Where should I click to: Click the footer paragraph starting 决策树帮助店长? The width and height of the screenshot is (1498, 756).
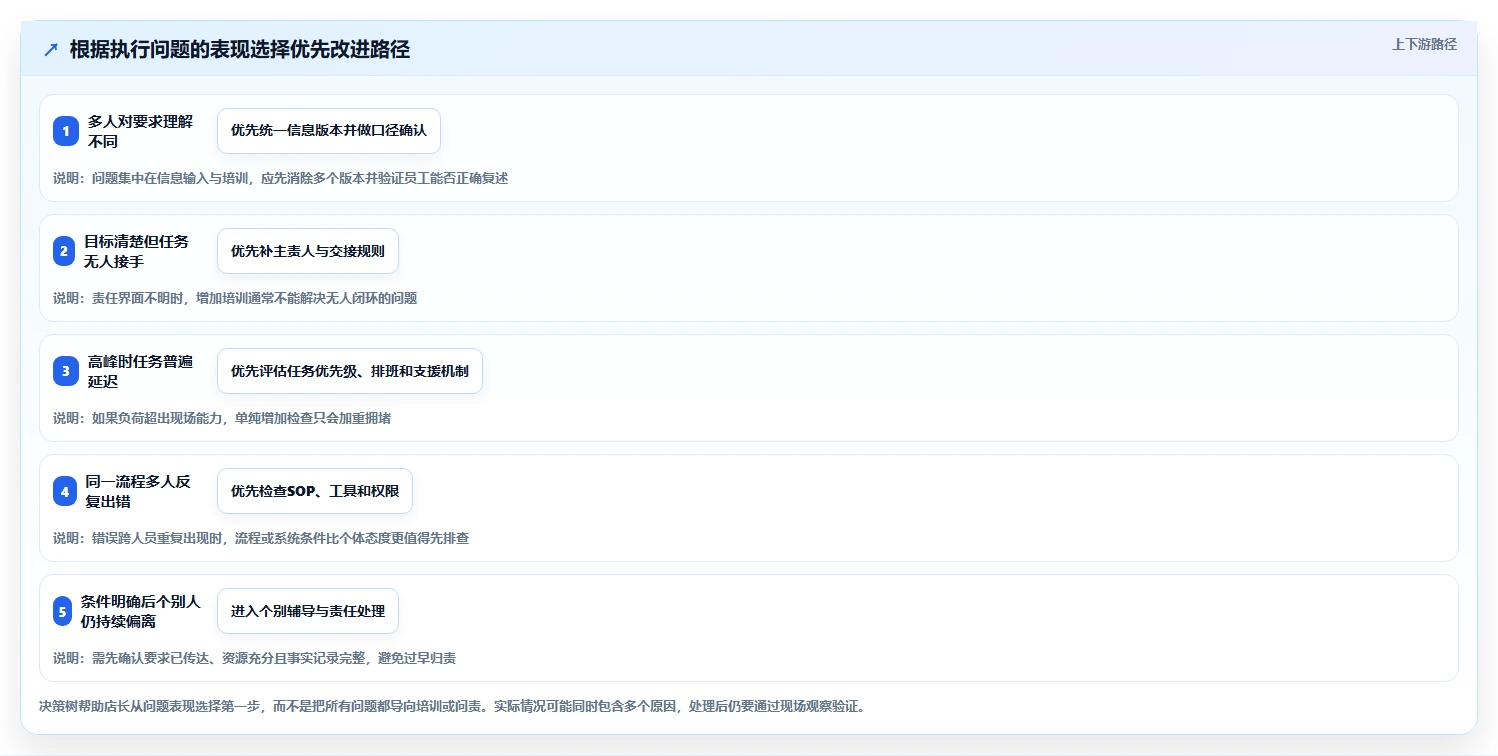452,706
